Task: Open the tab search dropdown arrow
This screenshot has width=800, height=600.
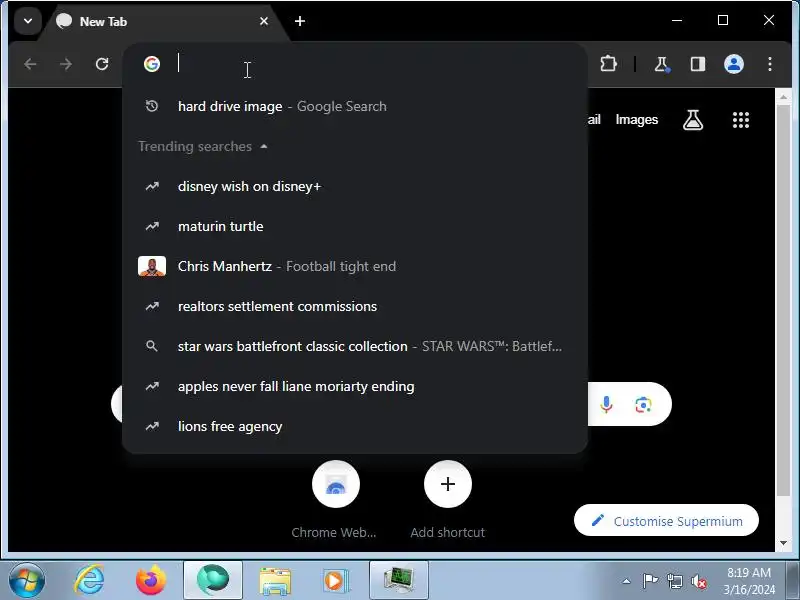Action: [x=28, y=21]
